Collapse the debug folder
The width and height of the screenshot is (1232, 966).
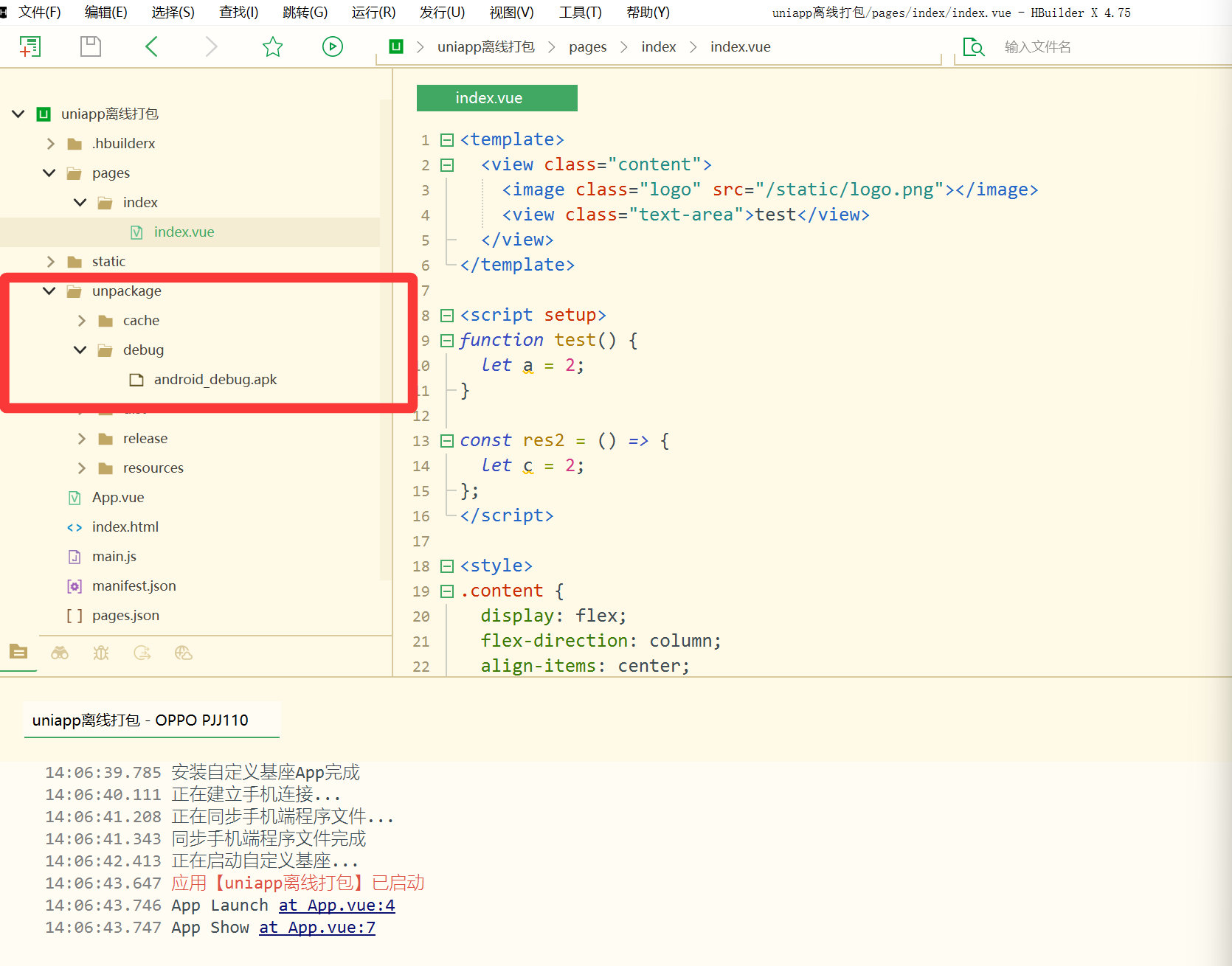80,350
